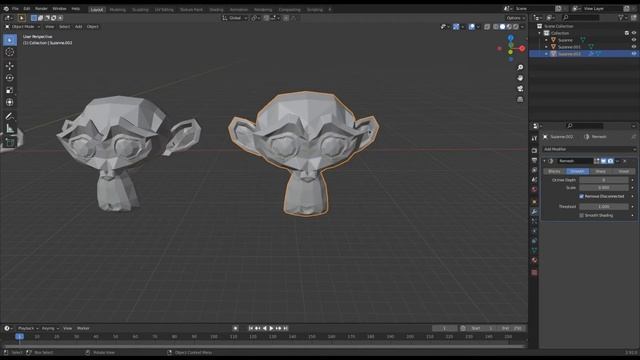Click the Remesh Scale value field
Image resolution: width=640 pixels, height=360 pixels.
pos(604,188)
